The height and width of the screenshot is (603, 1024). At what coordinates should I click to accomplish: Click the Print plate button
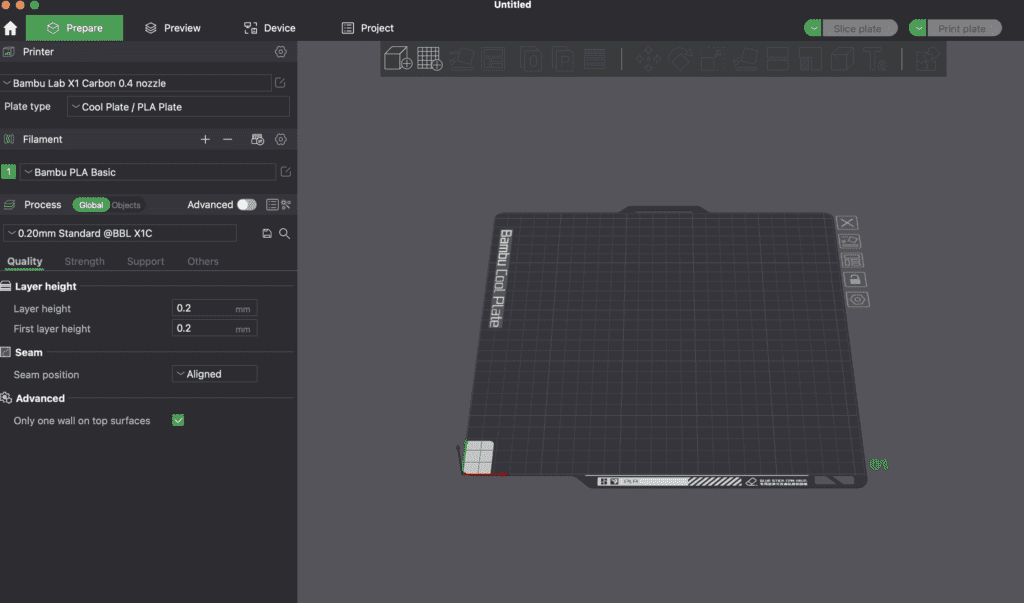coord(963,28)
